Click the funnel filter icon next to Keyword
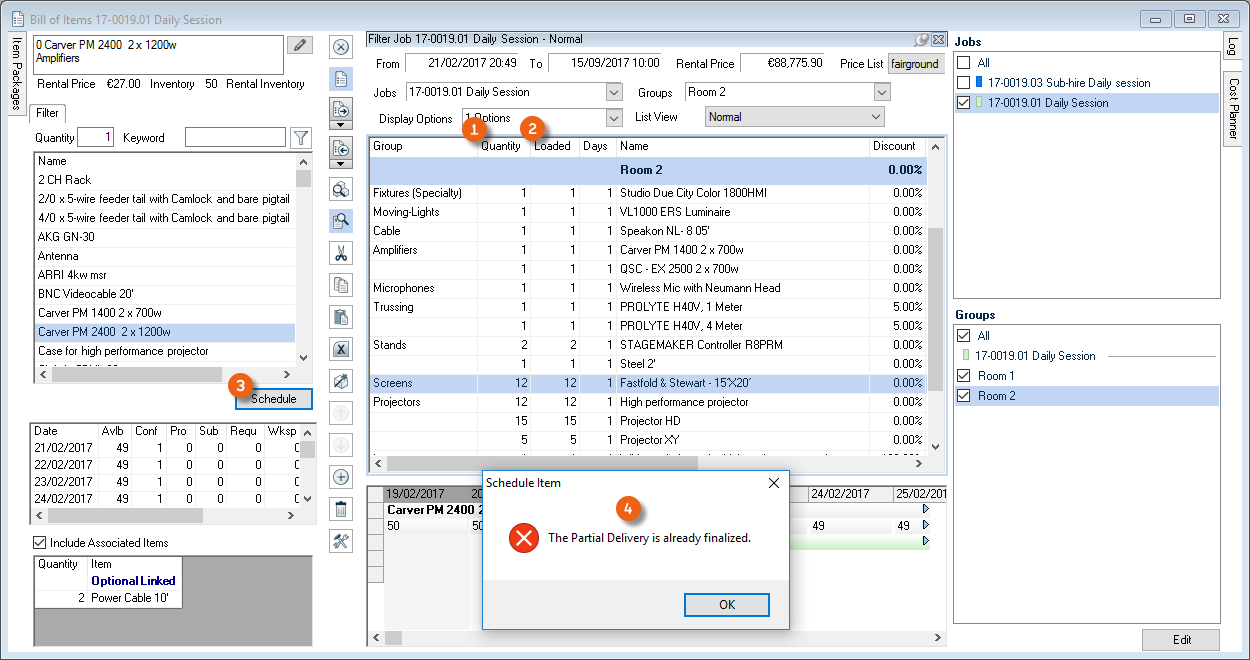This screenshot has height=660, width=1250. click(300, 138)
